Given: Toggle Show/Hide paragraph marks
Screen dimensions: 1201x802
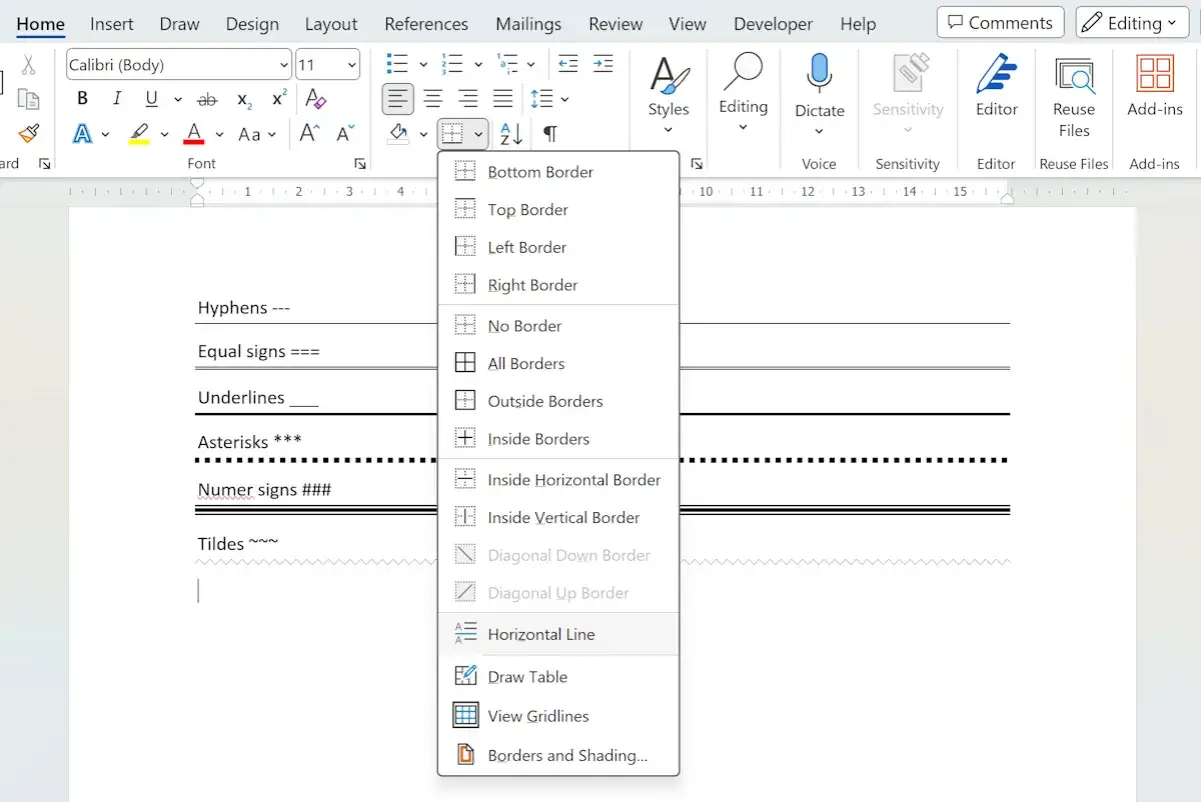Looking at the screenshot, I should pos(550,133).
